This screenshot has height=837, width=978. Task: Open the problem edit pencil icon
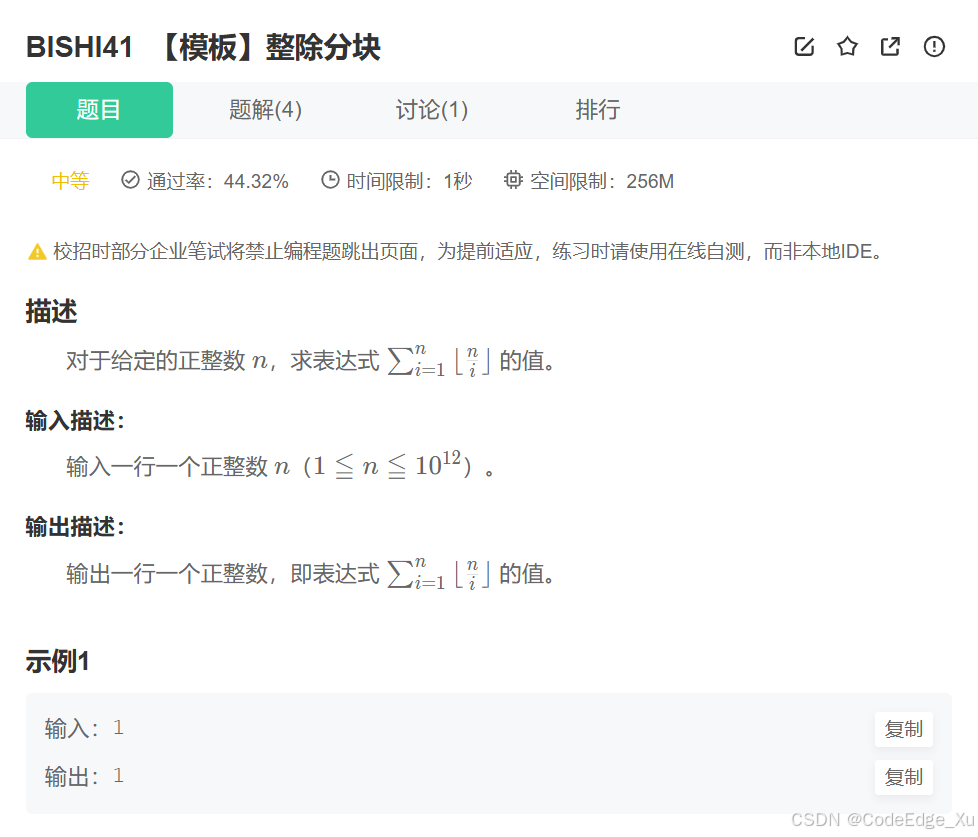coord(804,46)
